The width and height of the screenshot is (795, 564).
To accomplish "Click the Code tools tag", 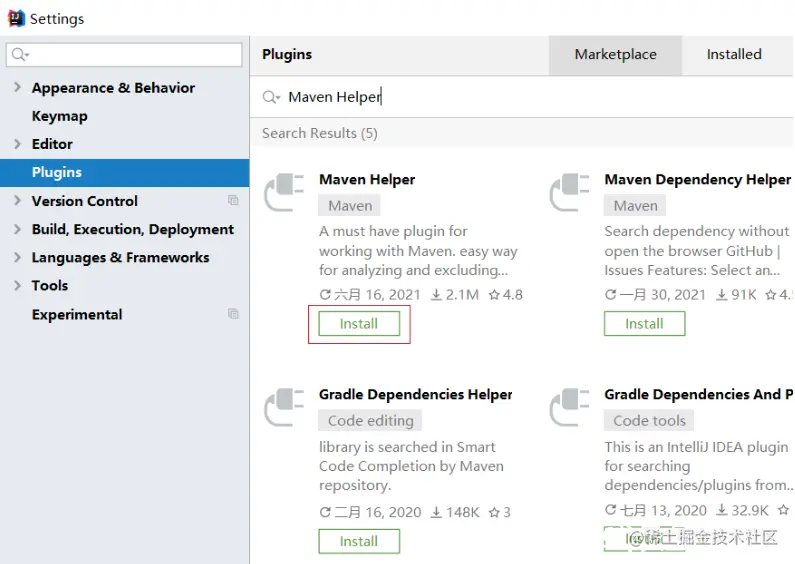I will 649,421.
